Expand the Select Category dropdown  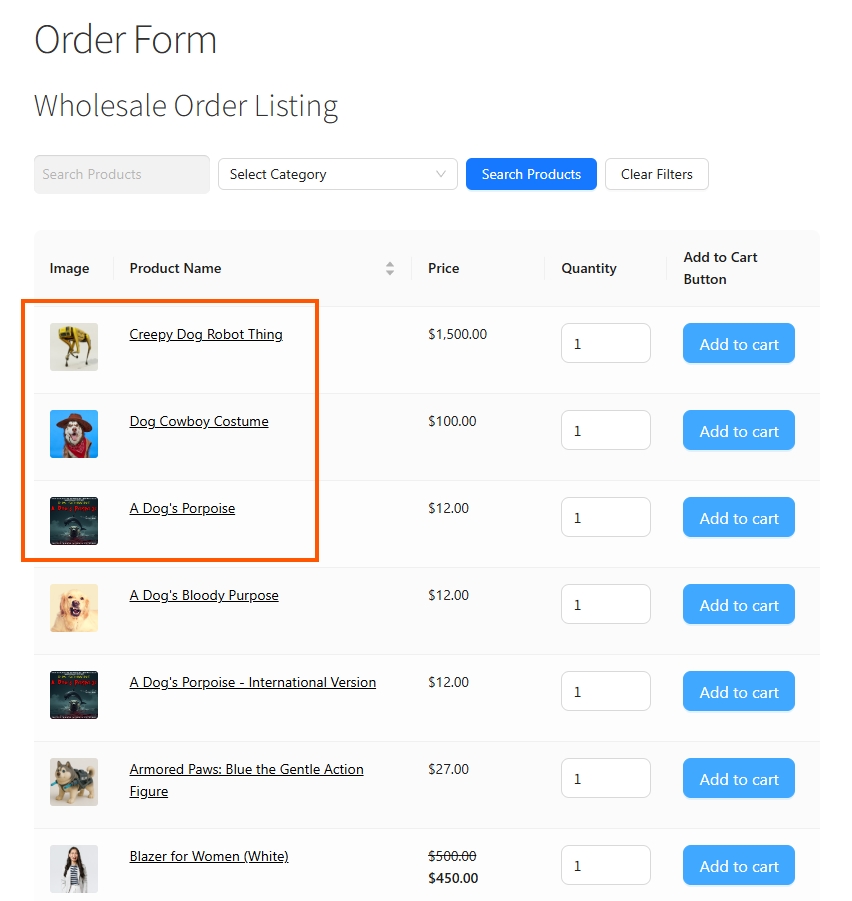click(x=338, y=174)
